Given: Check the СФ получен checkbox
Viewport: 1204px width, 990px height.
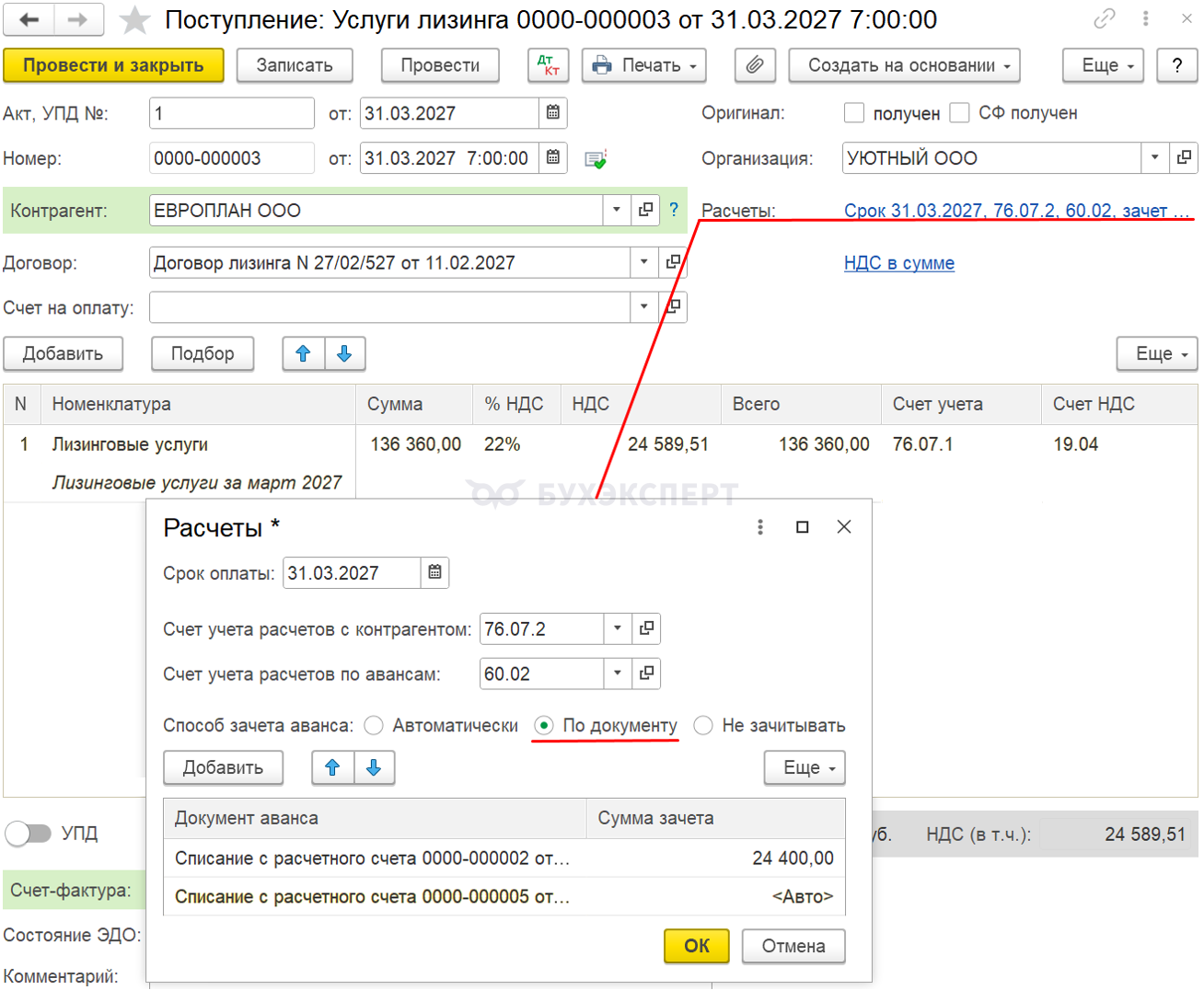Looking at the screenshot, I should pyautogui.click(x=959, y=112).
